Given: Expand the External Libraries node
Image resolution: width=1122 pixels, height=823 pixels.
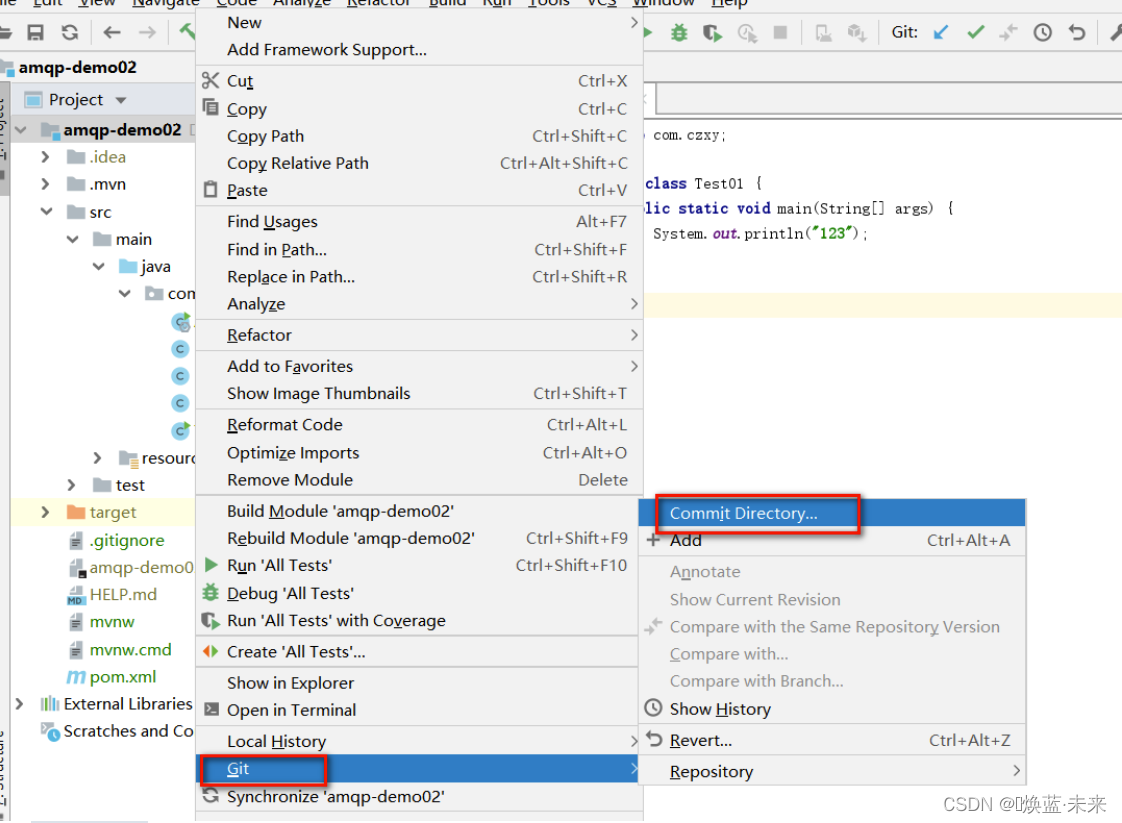Looking at the screenshot, I should 20,704.
